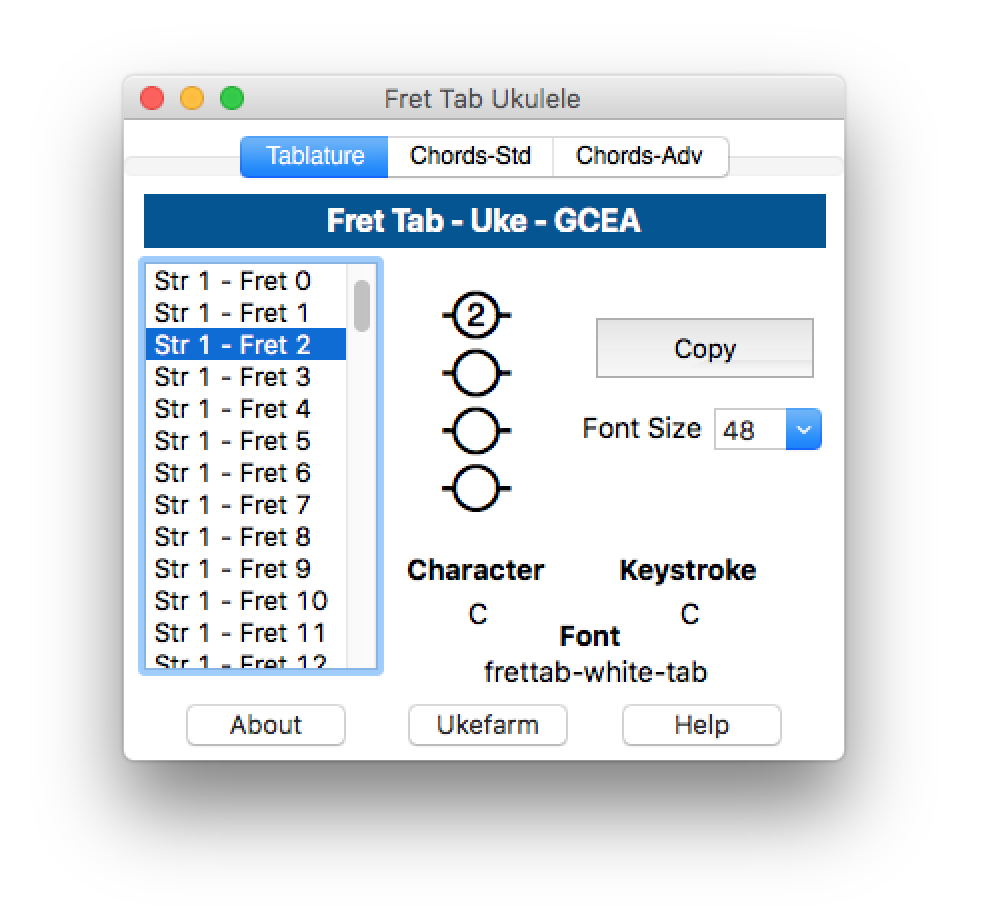
Task: Pick Str 1 - Fret 7 from list
Action: [x=233, y=505]
